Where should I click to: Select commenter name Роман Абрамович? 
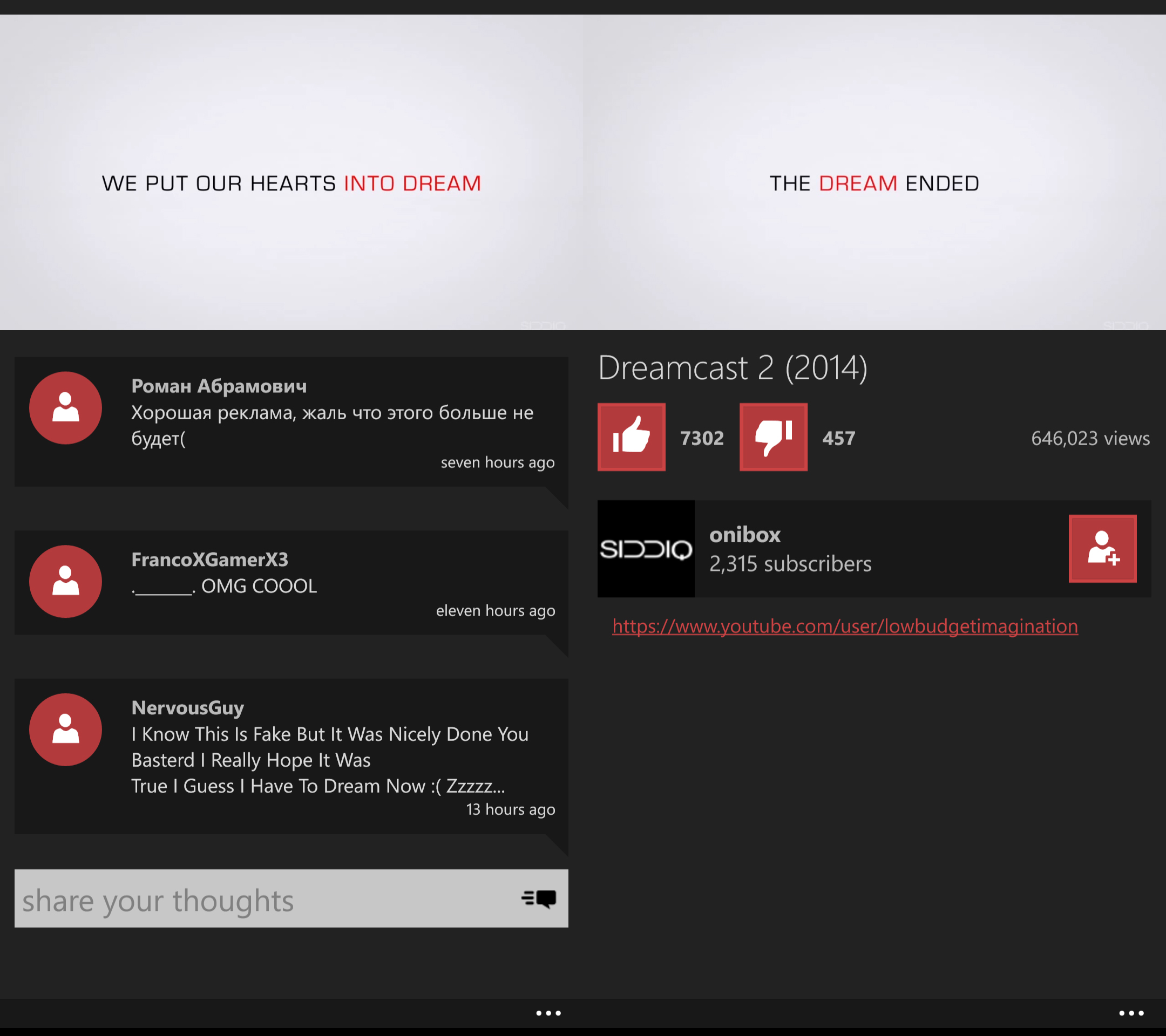pyautogui.click(x=219, y=386)
